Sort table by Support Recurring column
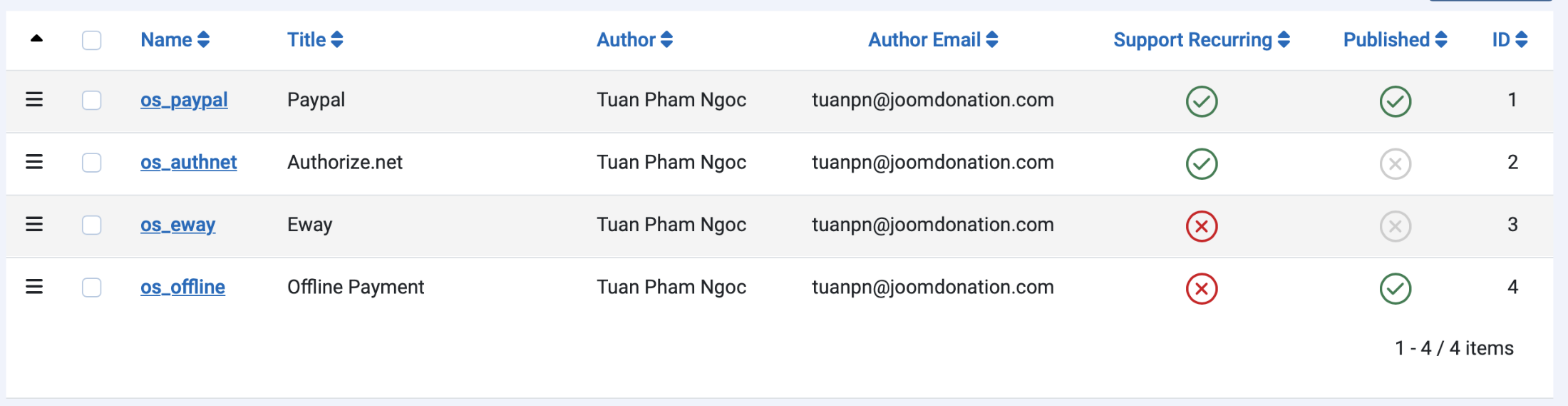Viewport: 1568px width, 406px height. pyautogui.click(x=1202, y=40)
